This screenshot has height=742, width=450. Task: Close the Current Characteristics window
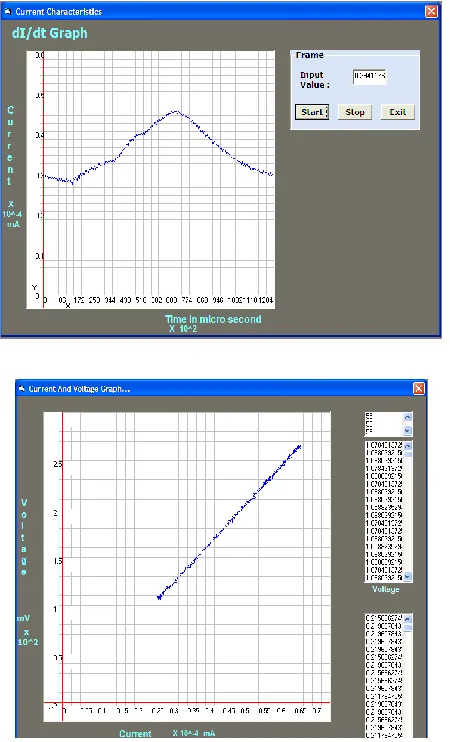[431, 11]
